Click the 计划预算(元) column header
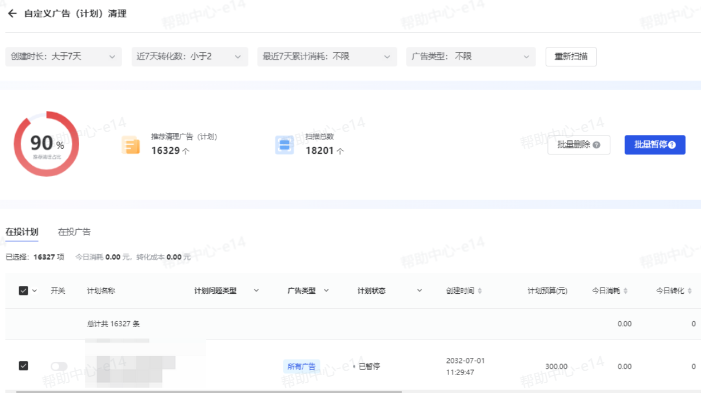The image size is (701, 393). [x=548, y=291]
